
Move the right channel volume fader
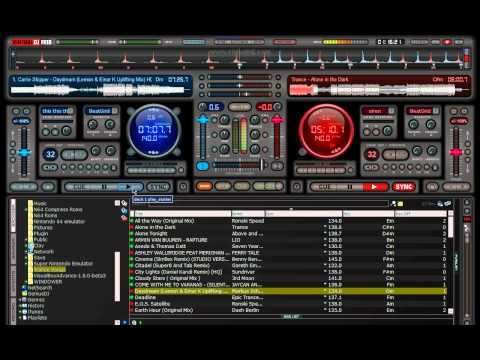277,119
